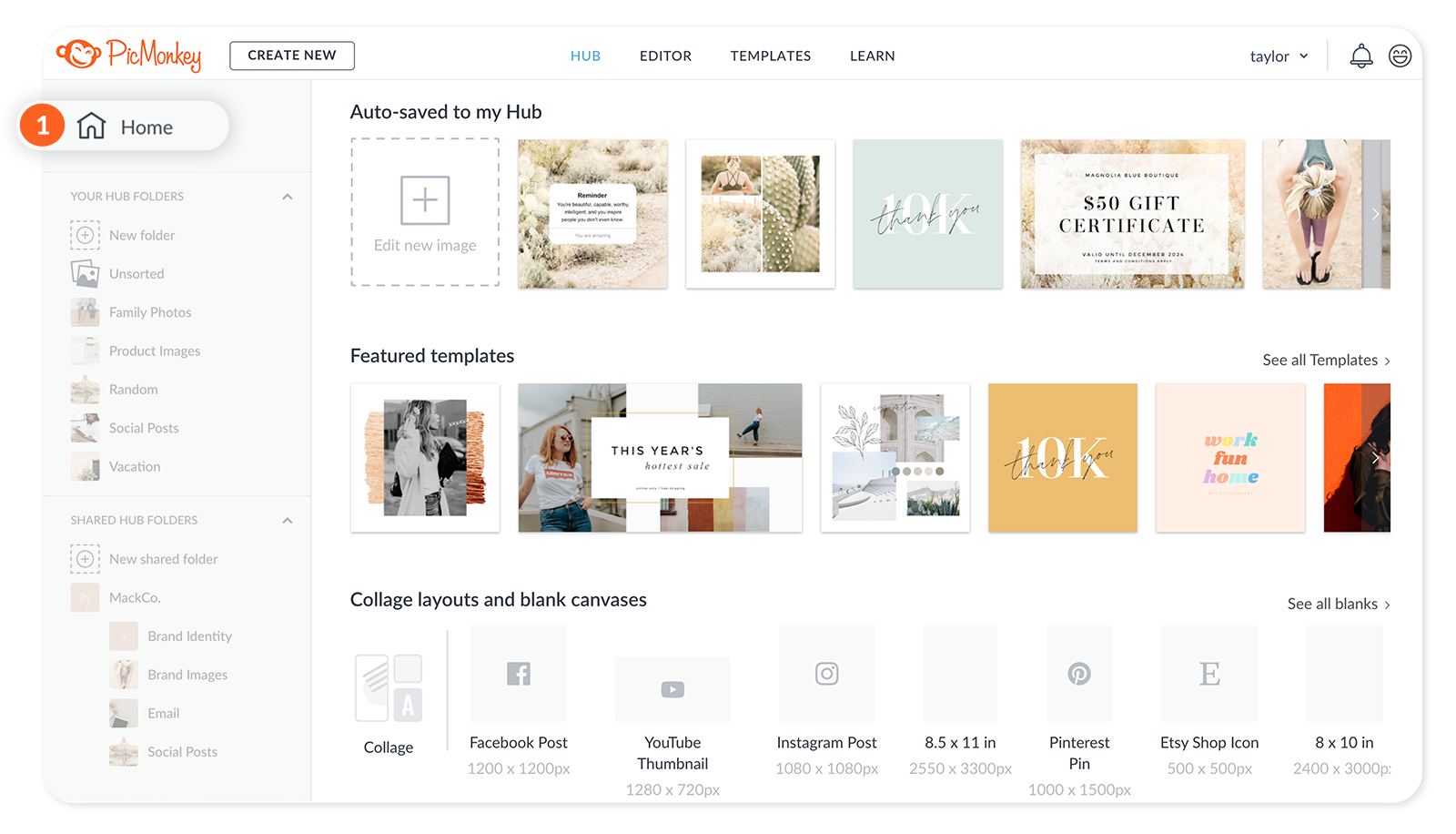The image size is (1456, 834).
Task: Go to Home in the sidebar
Action: (124, 126)
